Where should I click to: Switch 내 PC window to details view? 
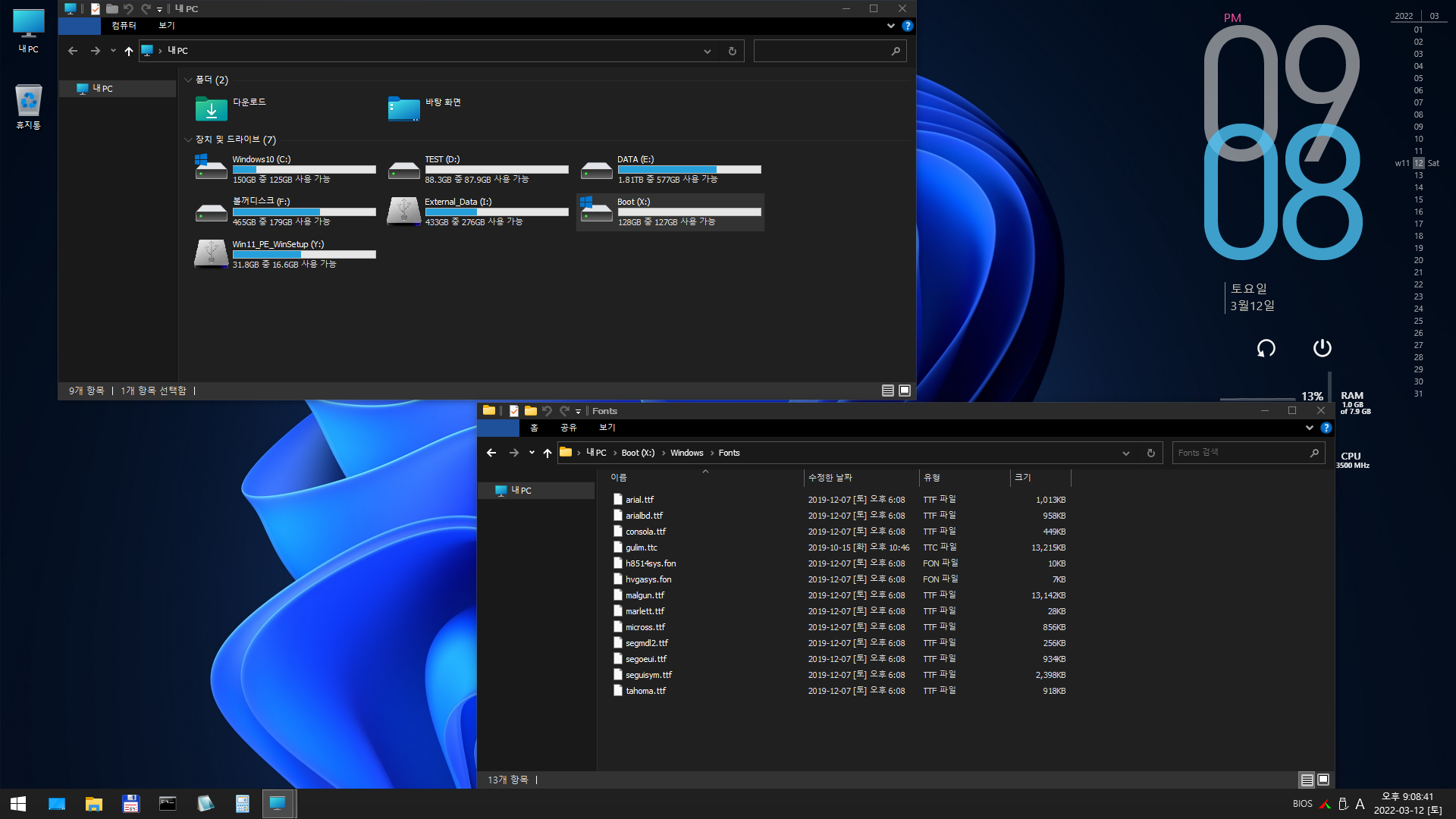(887, 391)
